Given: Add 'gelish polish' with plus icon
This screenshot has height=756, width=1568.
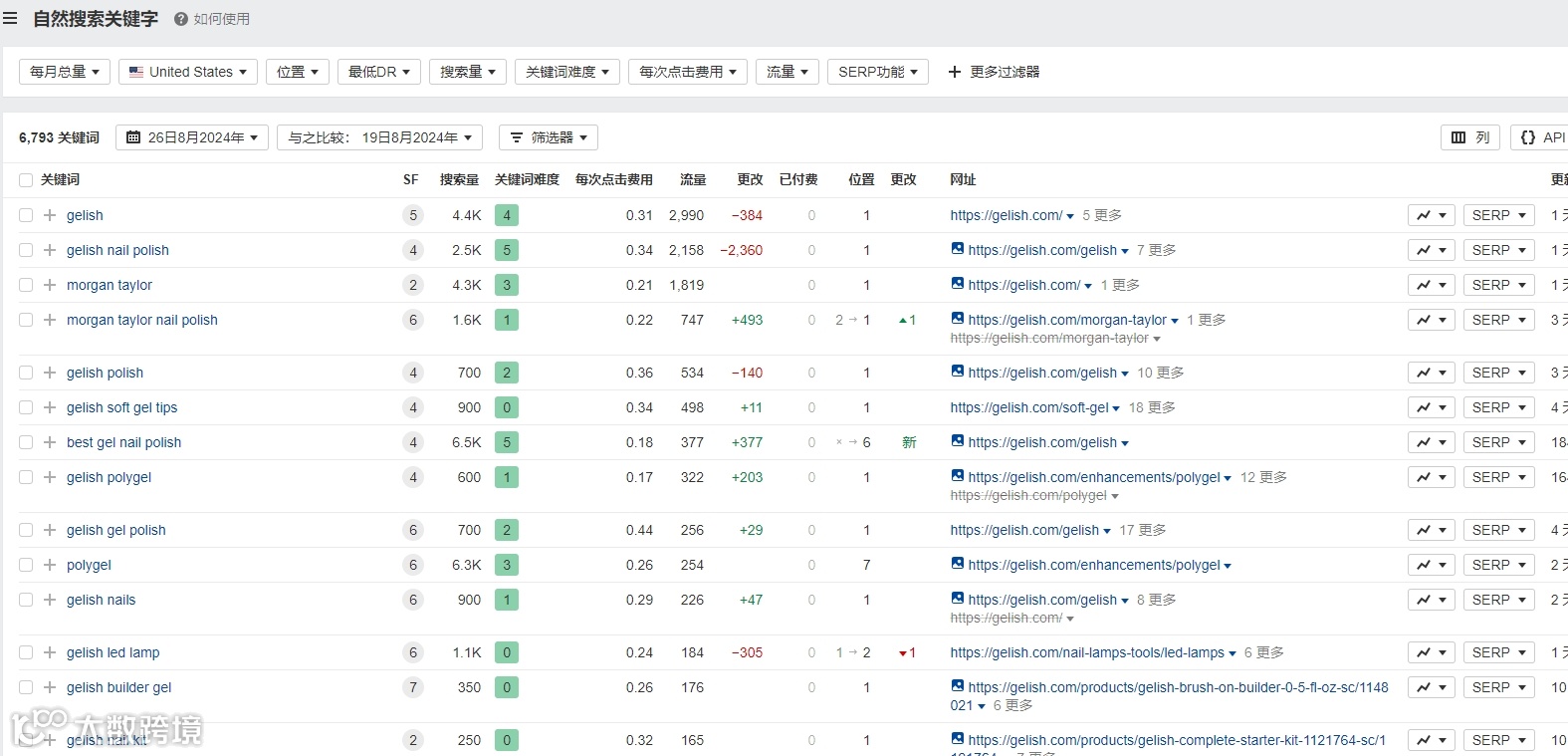Looking at the screenshot, I should [x=50, y=373].
